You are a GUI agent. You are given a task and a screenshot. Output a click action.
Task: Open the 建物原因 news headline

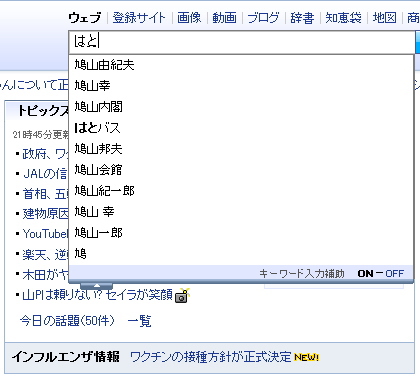click(45, 214)
